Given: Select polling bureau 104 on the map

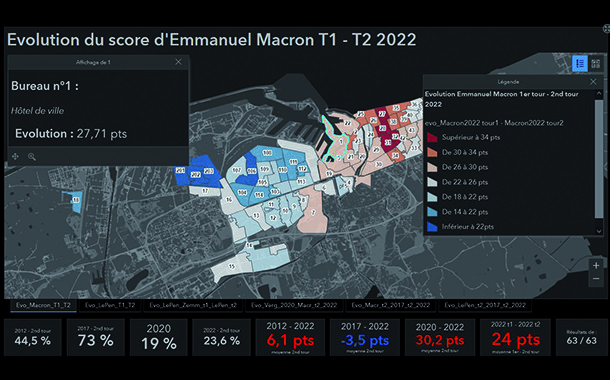Looking at the screenshot, I should [242, 192].
